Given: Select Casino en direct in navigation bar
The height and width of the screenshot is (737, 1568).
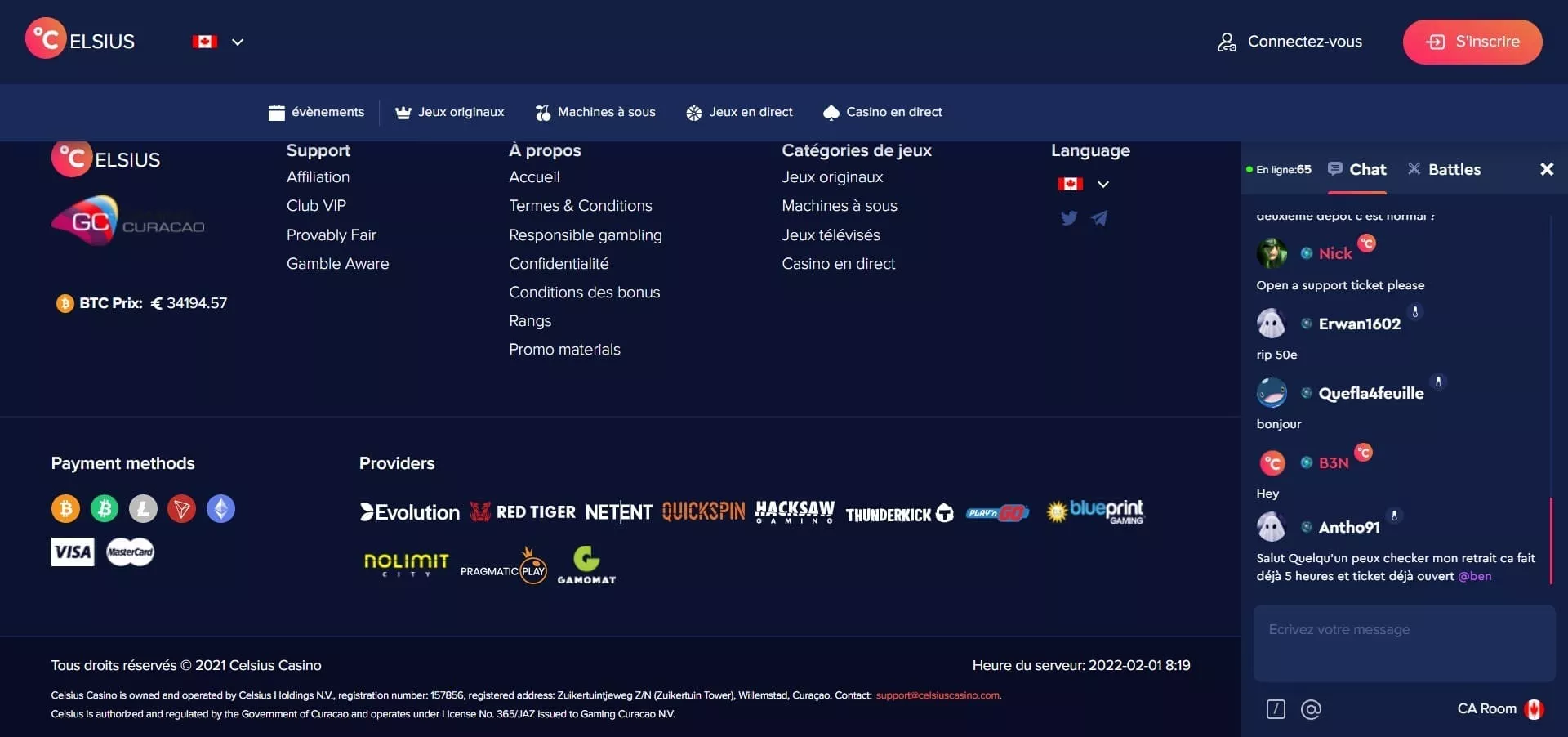Looking at the screenshot, I should click(883, 112).
